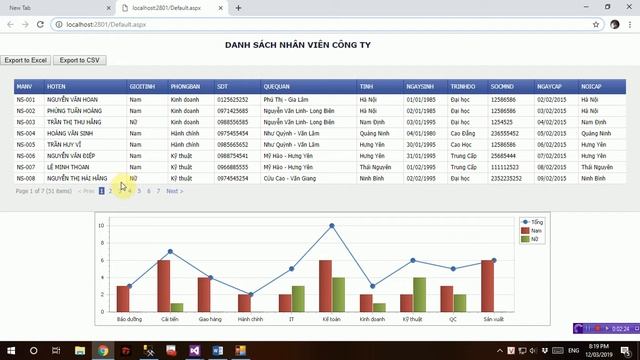Image resolution: width=640 pixels, height=360 pixels.
Task: Click the browser back arrow
Action: click(10, 24)
